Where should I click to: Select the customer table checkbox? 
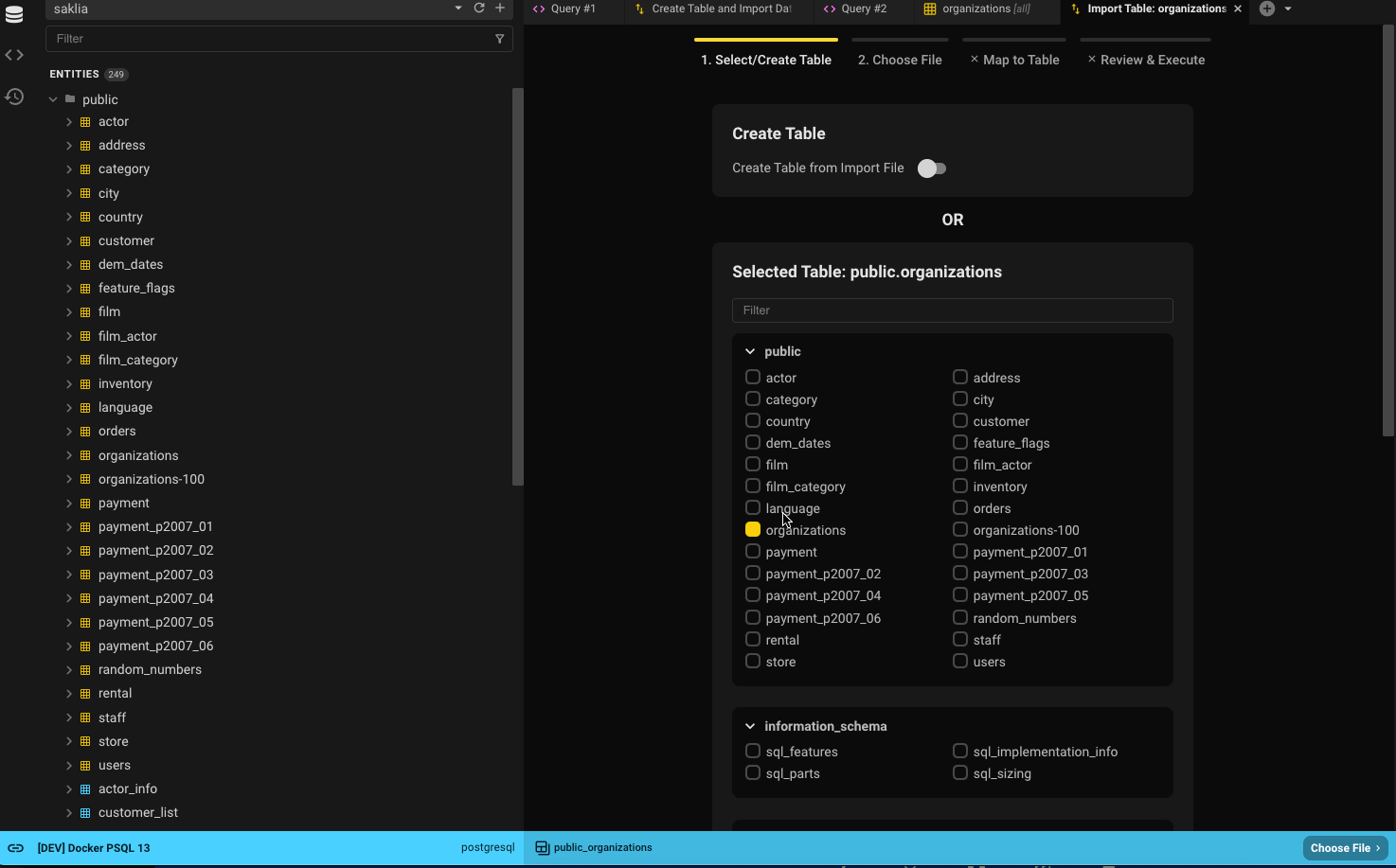click(960, 420)
